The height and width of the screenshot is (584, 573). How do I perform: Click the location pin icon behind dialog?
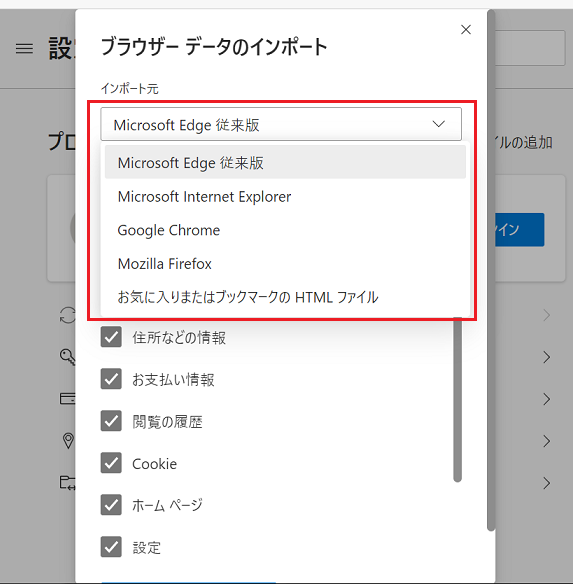(x=68, y=441)
